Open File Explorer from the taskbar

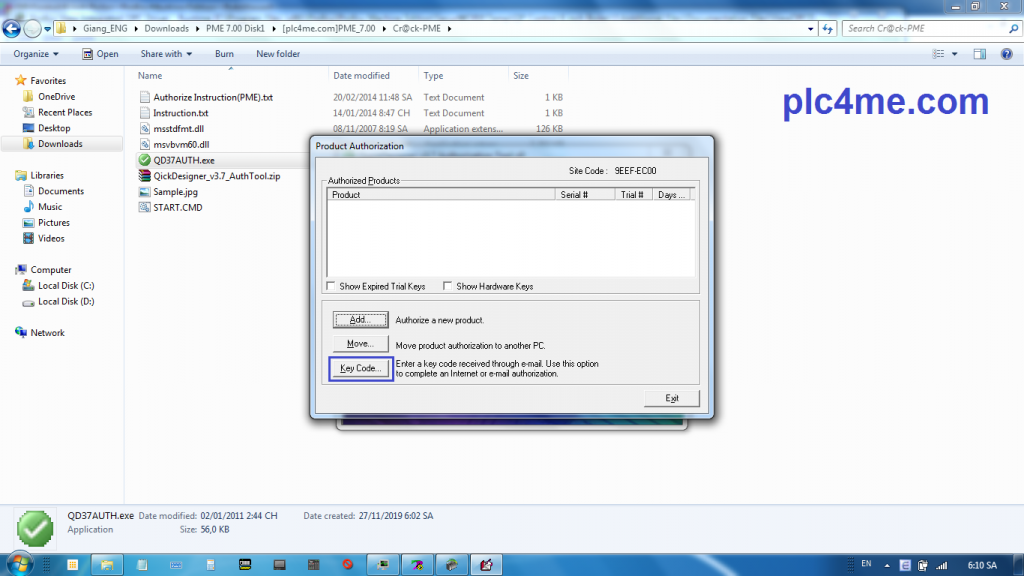107,564
